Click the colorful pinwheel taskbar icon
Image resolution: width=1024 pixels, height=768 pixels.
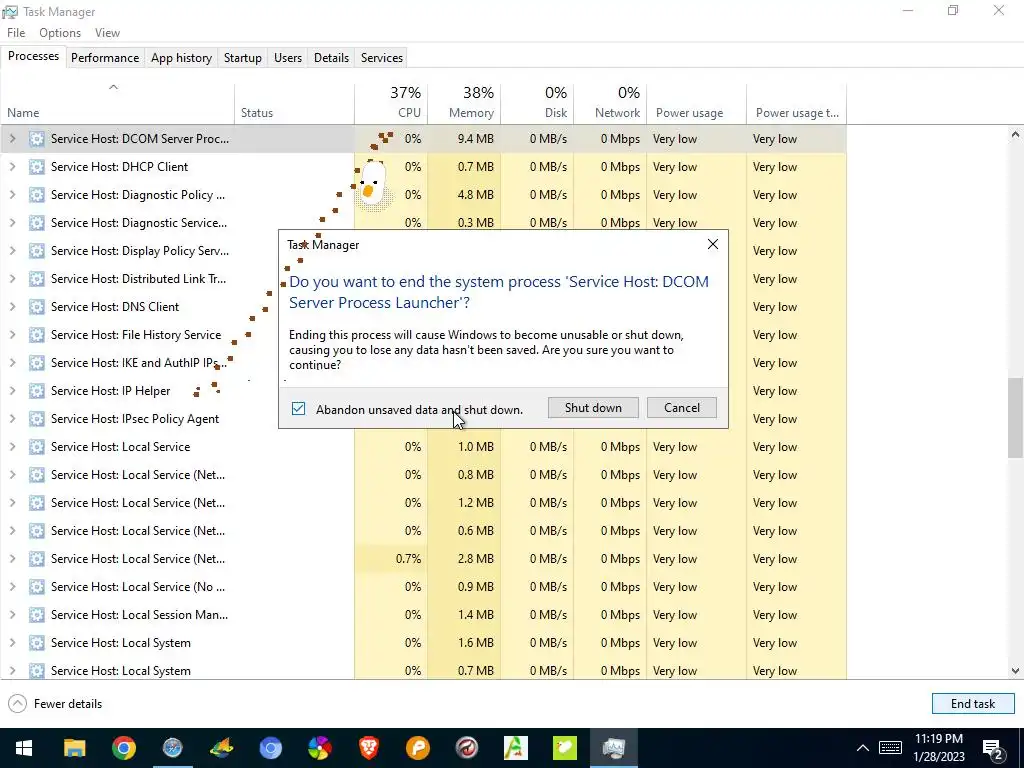[319, 748]
